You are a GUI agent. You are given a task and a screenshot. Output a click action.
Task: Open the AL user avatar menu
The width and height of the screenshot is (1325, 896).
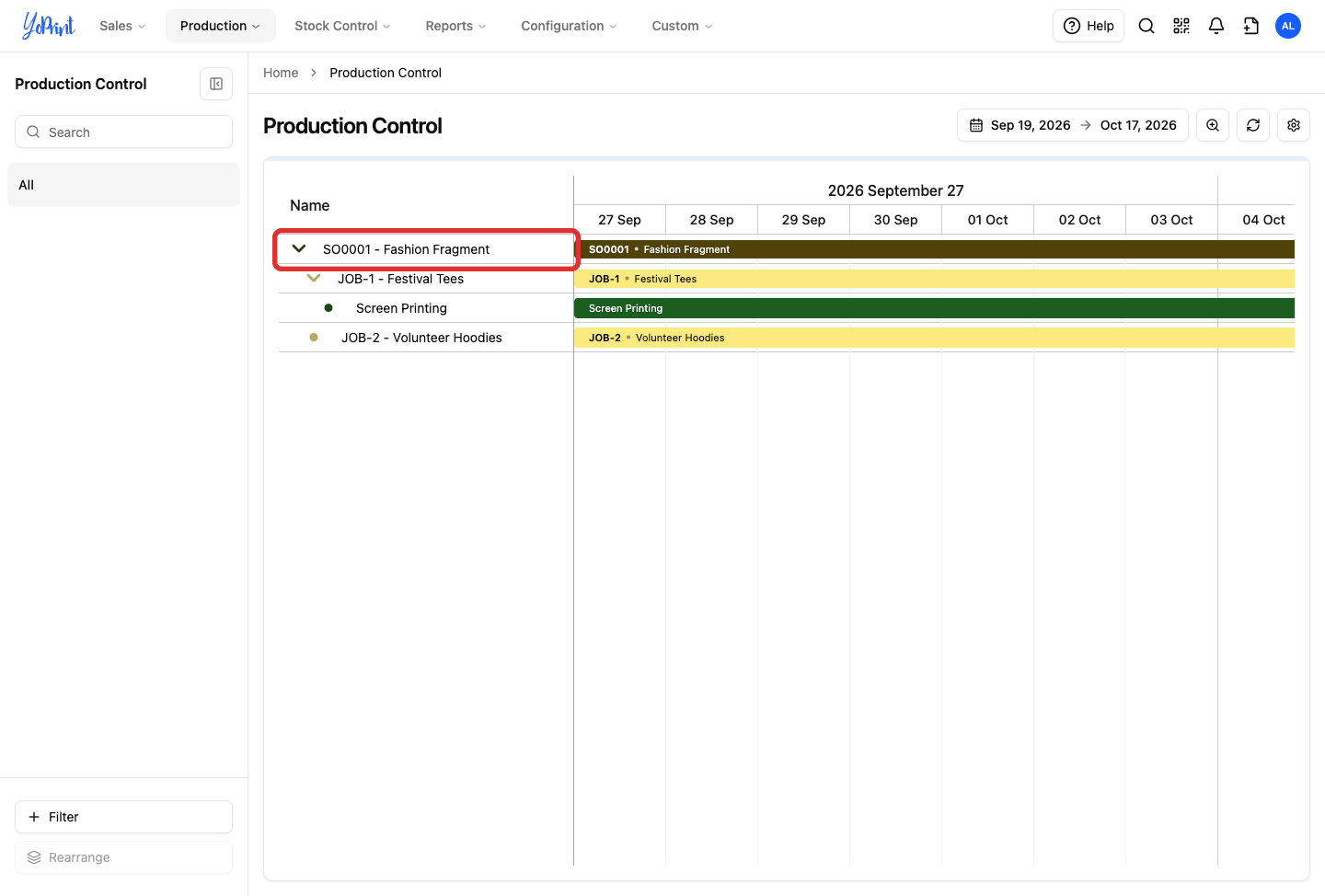click(x=1288, y=26)
